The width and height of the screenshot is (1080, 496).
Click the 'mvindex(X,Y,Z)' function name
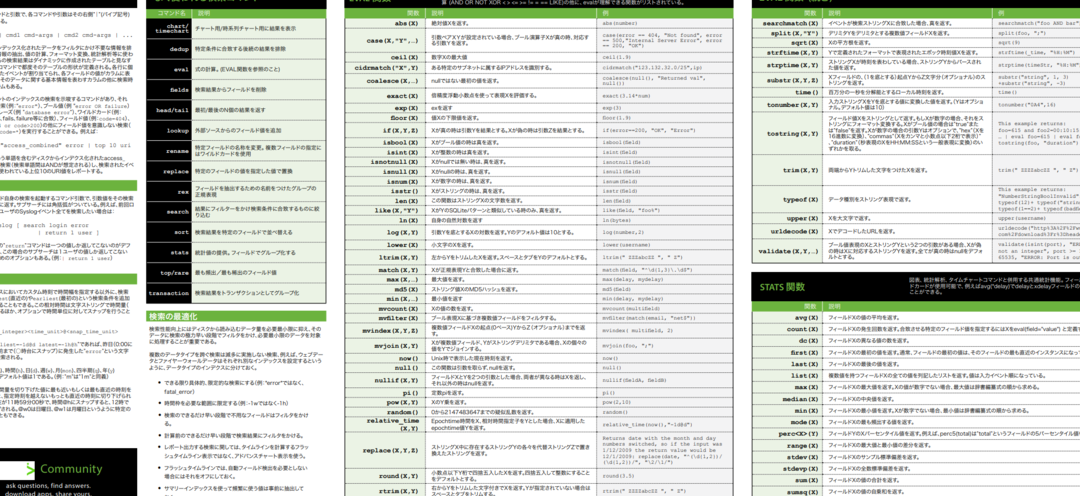pos(390,331)
